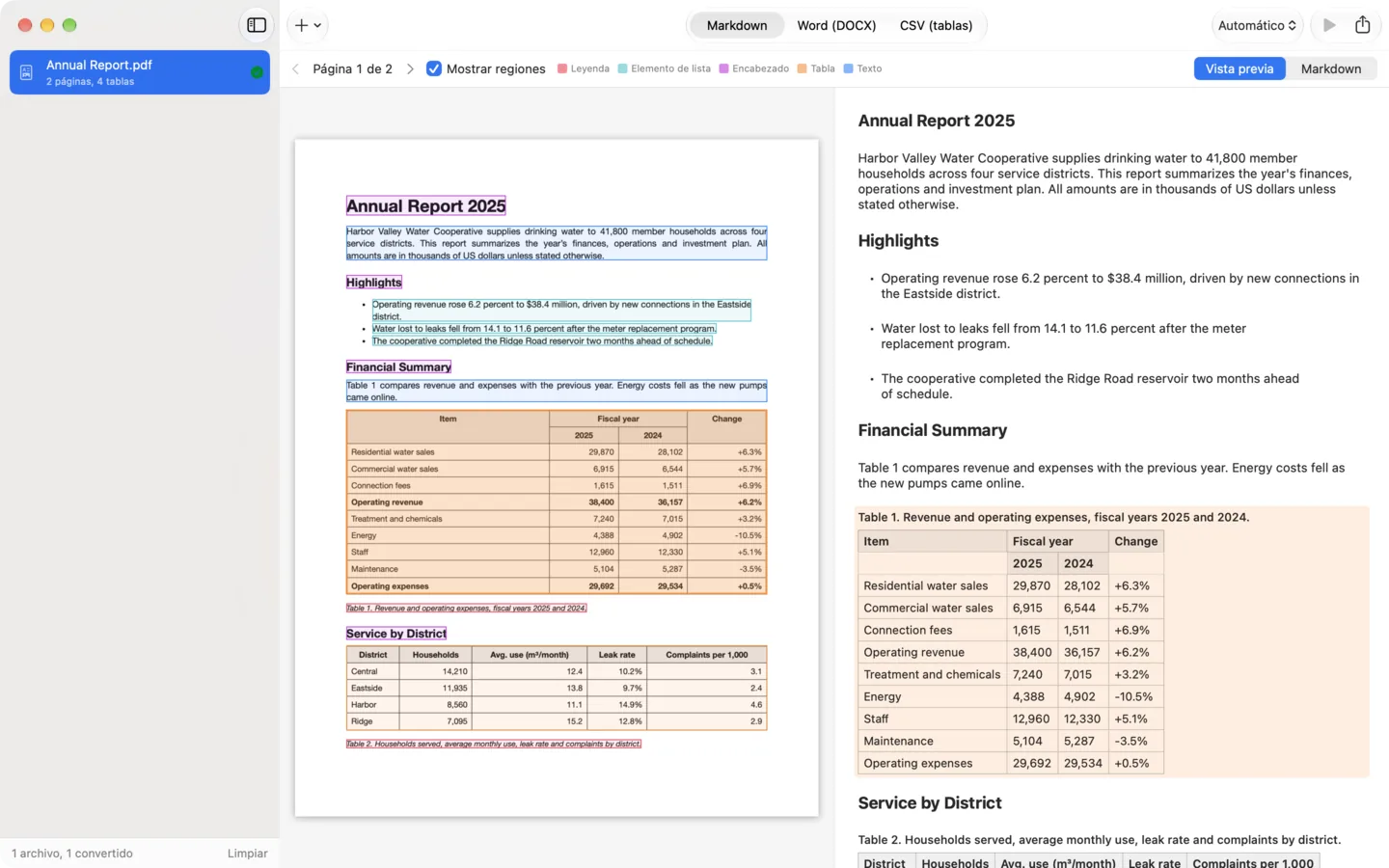Click 'Eastside' row in PDF district table

point(557,688)
